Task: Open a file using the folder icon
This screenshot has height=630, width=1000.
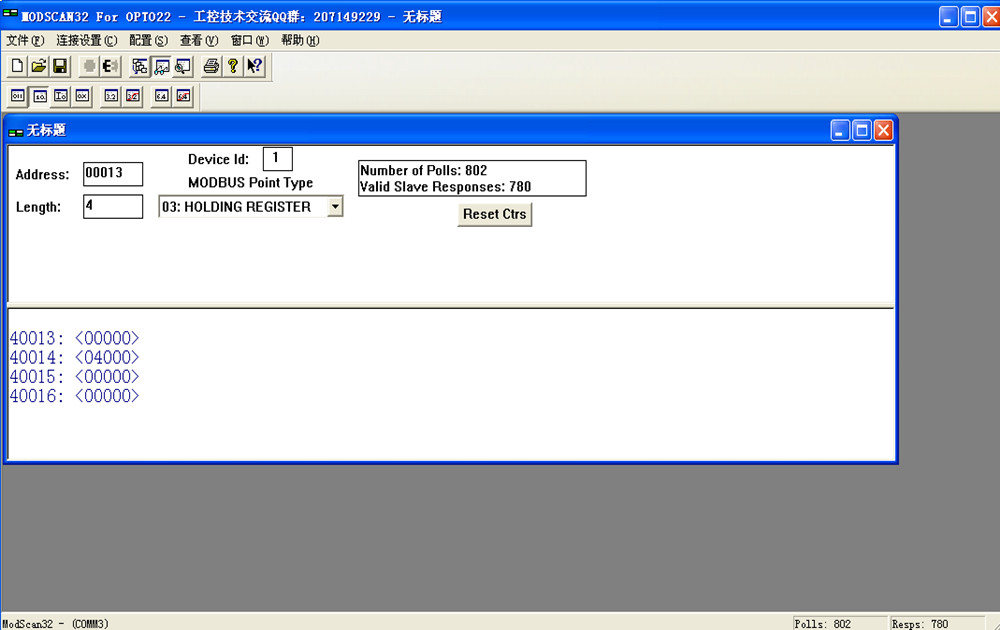Action: pos(38,67)
